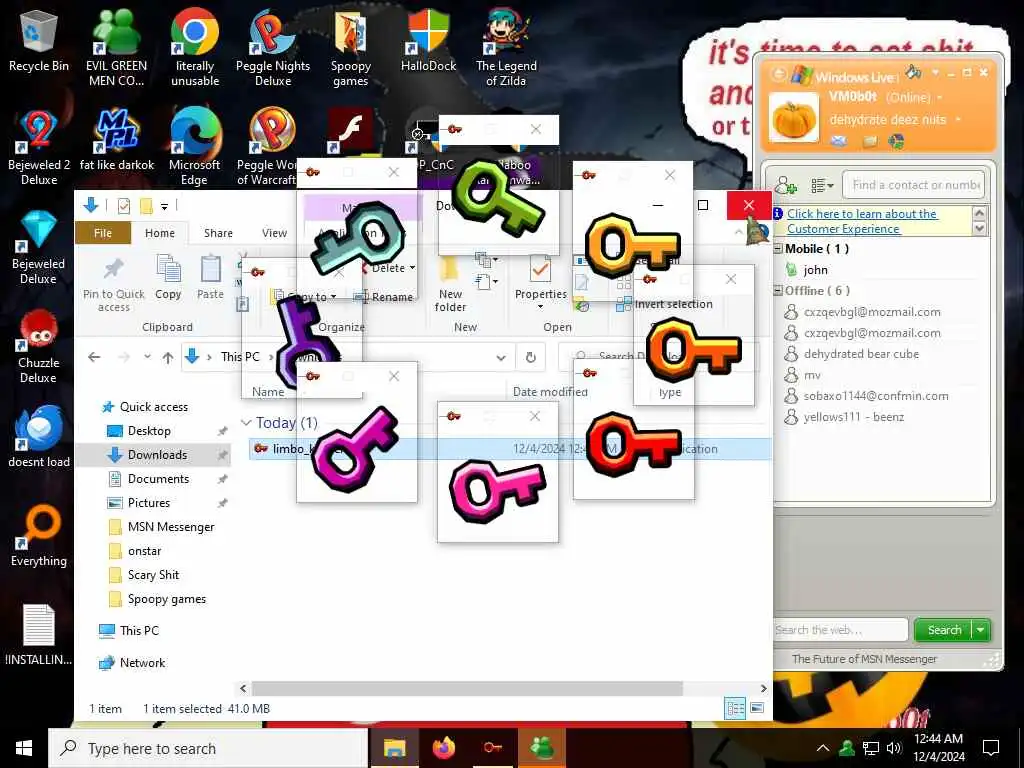This screenshot has height=768, width=1024.
Task: Collapse the Mobile ( 1 ) contact group
Action: [778, 249]
